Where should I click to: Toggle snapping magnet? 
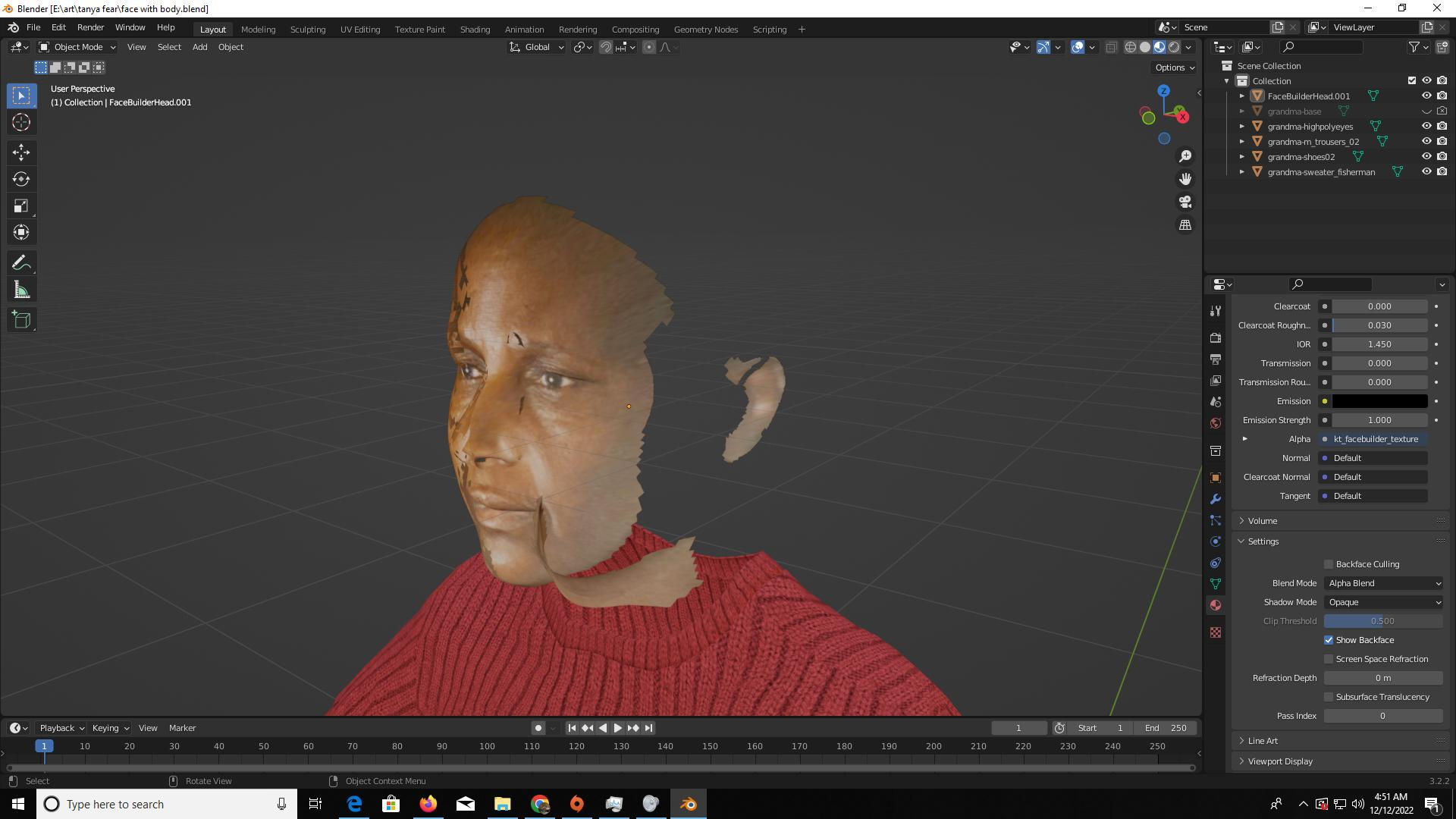click(606, 47)
